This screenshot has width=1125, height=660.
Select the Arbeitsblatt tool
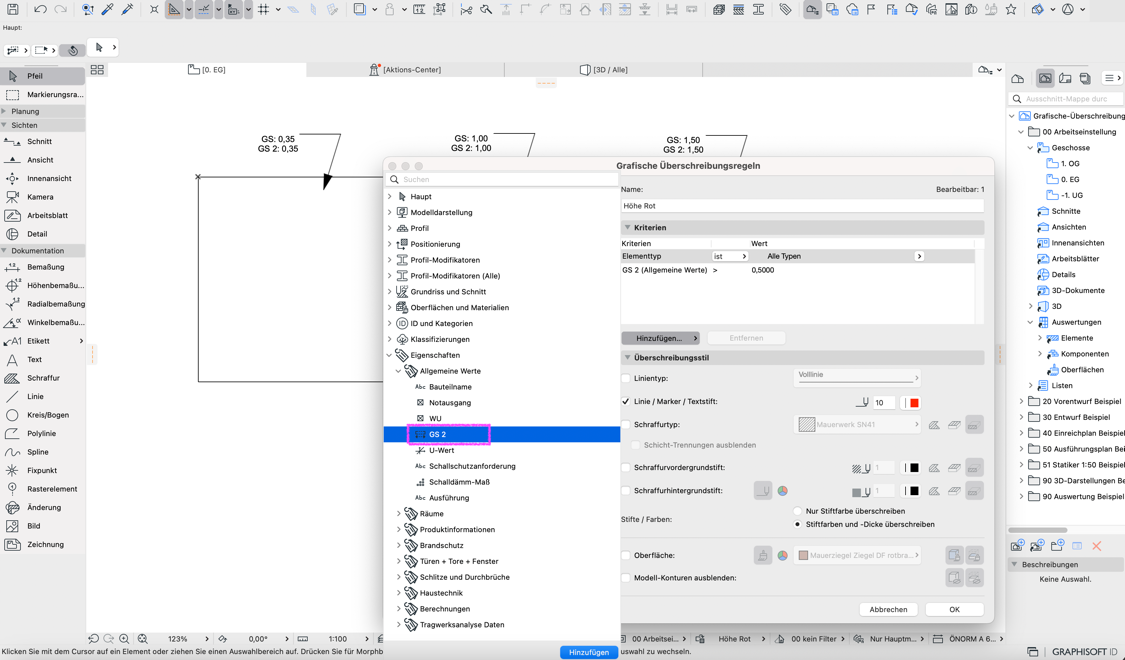pos(42,215)
